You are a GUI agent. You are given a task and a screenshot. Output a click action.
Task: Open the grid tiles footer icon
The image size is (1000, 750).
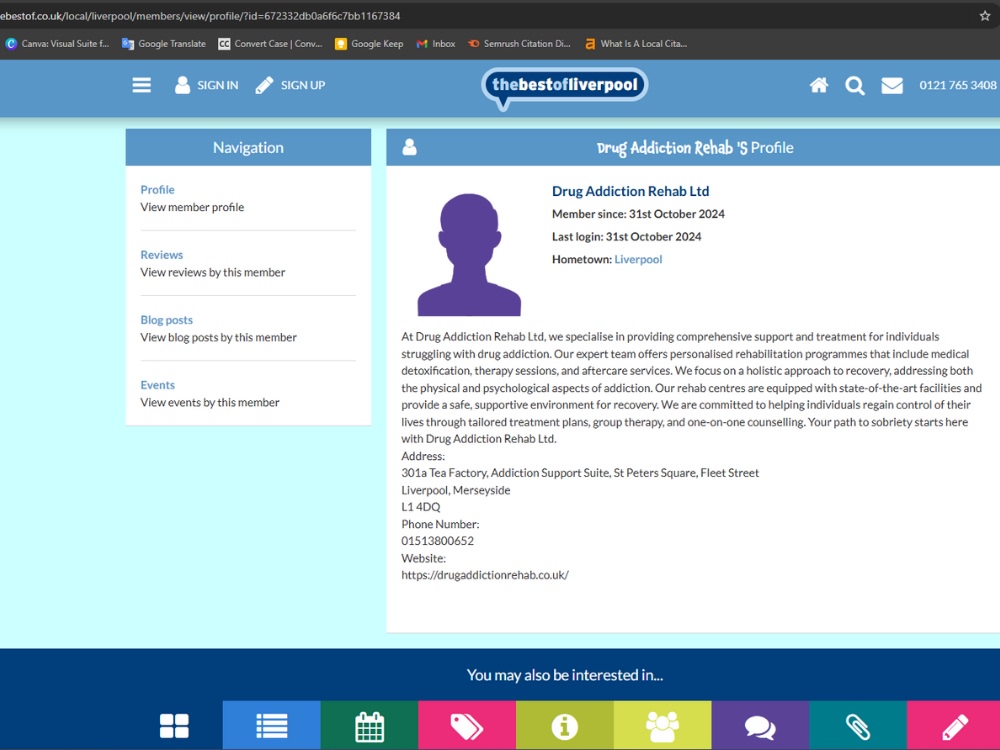click(174, 726)
